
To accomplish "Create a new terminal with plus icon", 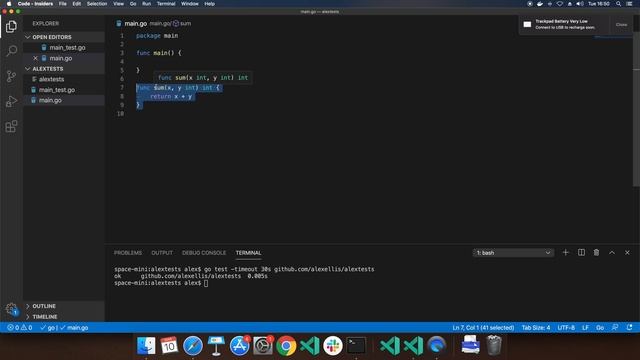I will (x=565, y=253).
